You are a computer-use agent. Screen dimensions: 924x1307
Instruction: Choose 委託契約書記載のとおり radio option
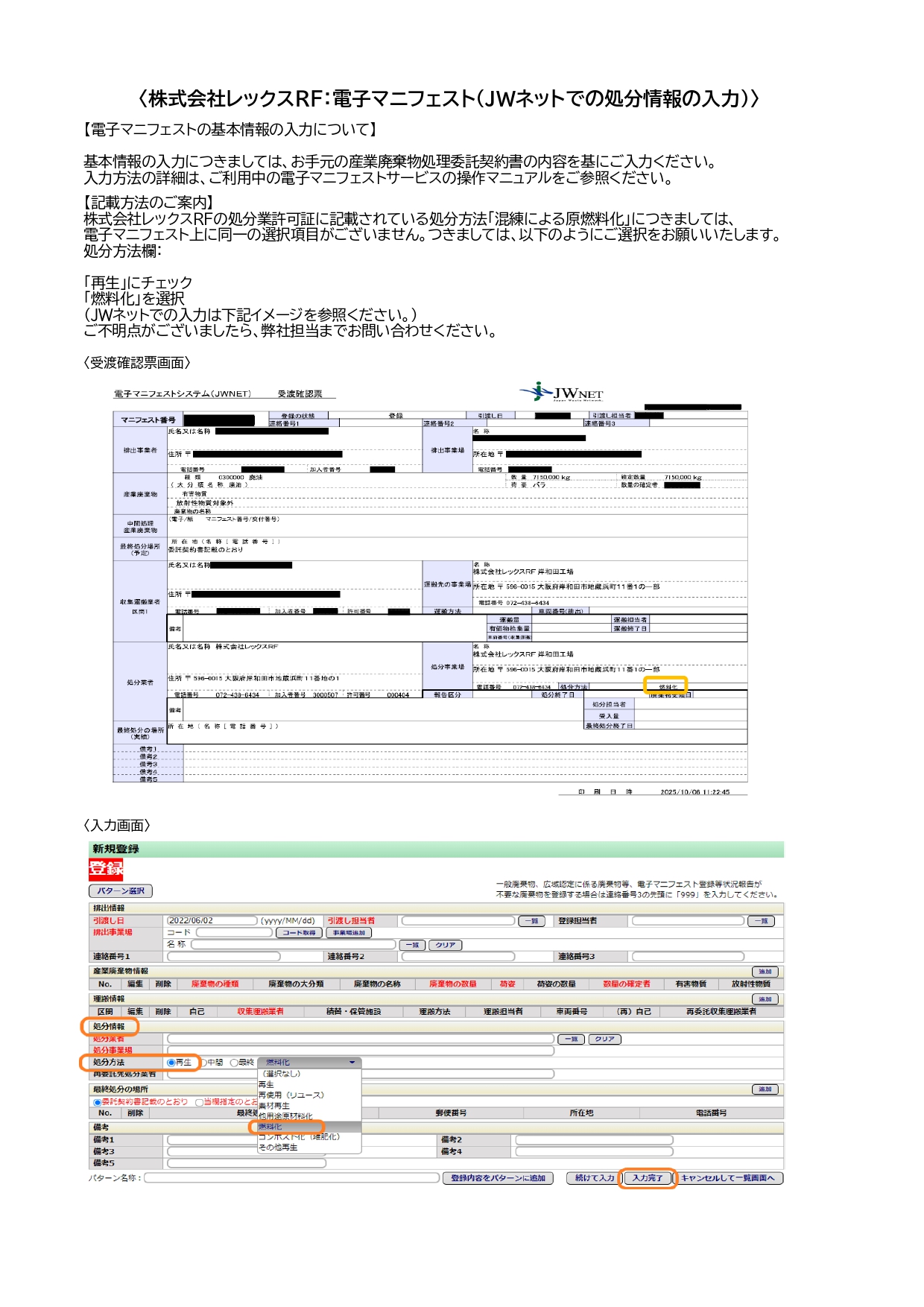tap(97, 1102)
